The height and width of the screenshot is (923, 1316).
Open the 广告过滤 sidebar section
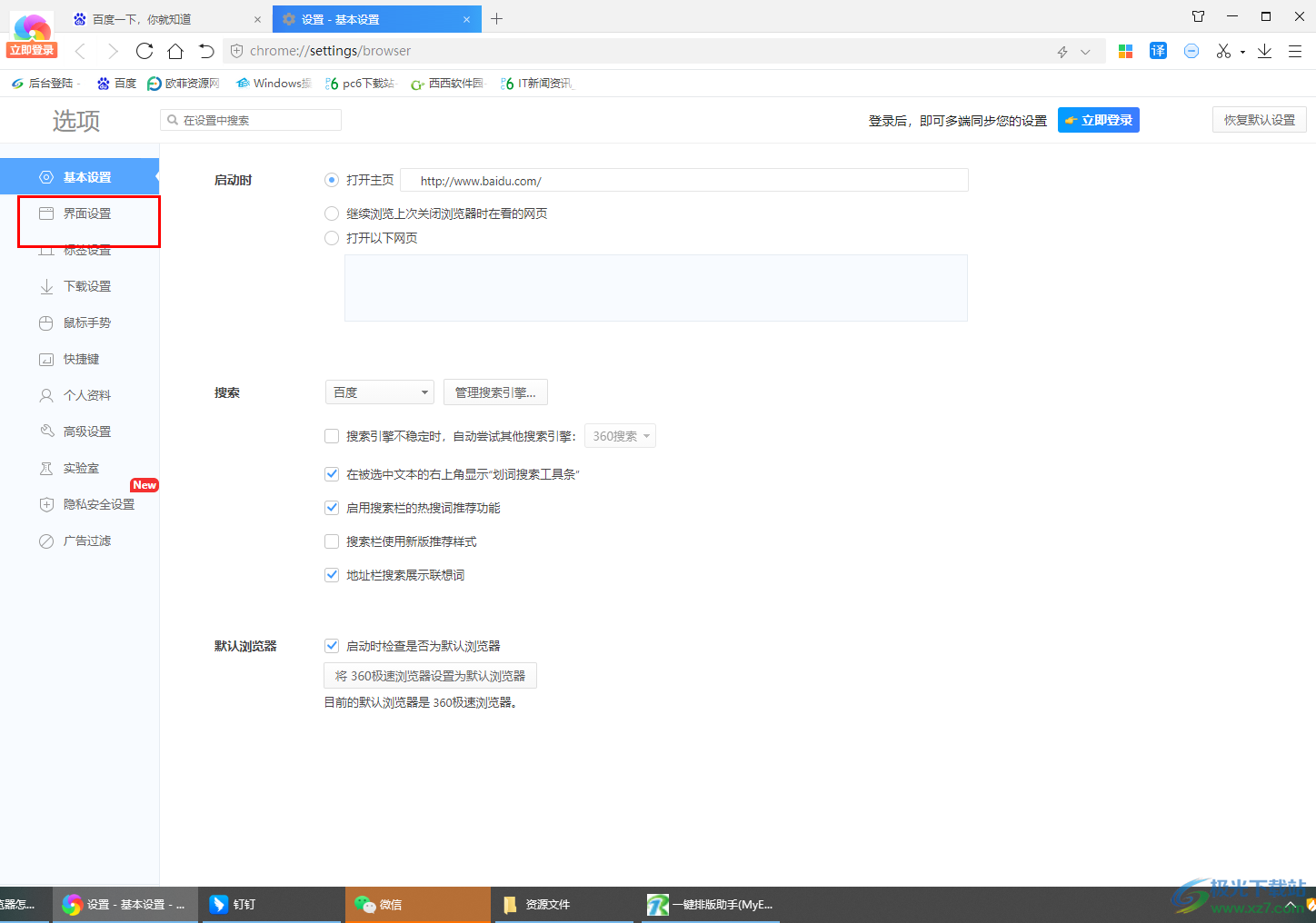click(79, 541)
